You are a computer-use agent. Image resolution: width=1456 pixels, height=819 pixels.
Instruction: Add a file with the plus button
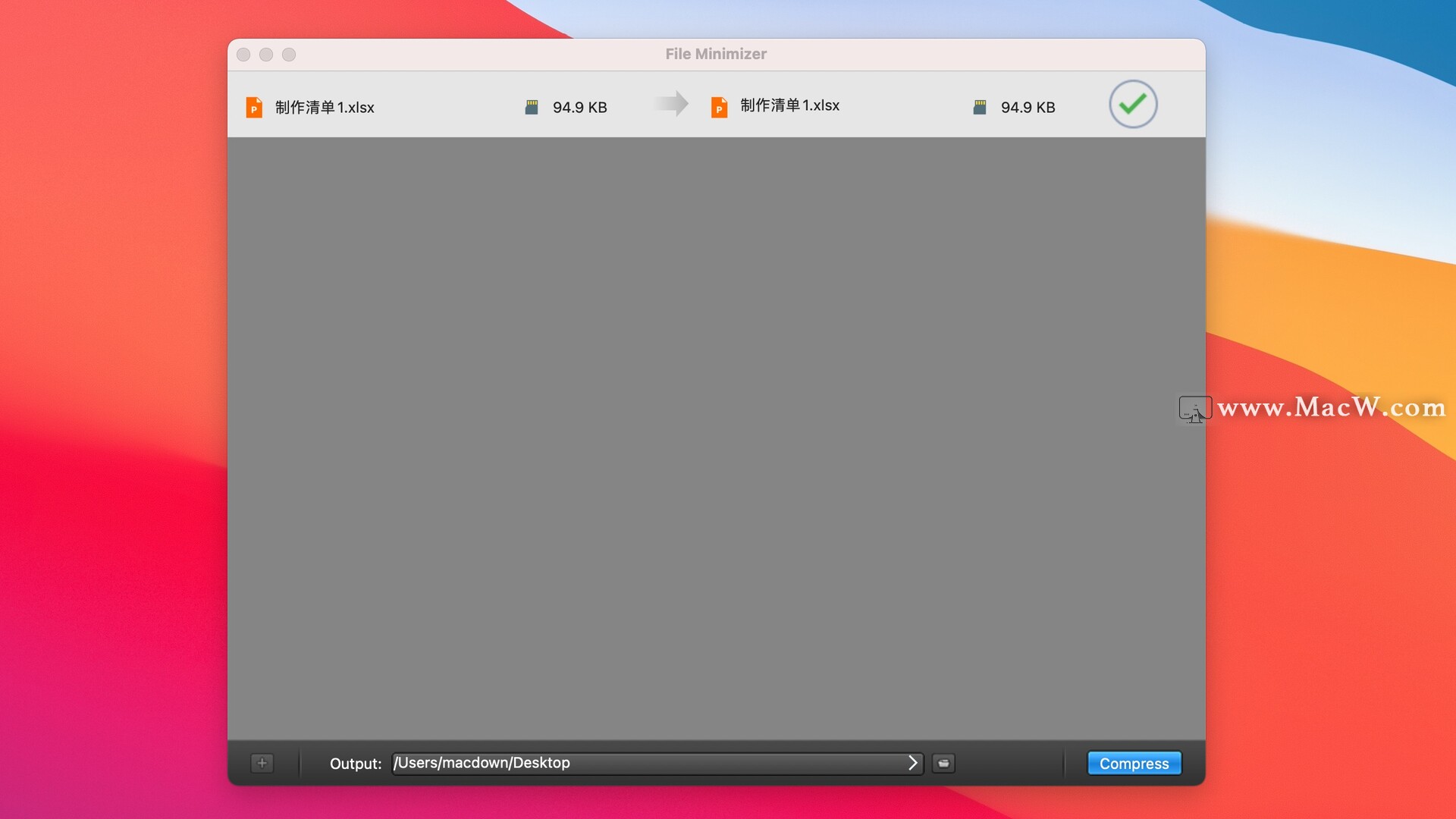[x=262, y=763]
